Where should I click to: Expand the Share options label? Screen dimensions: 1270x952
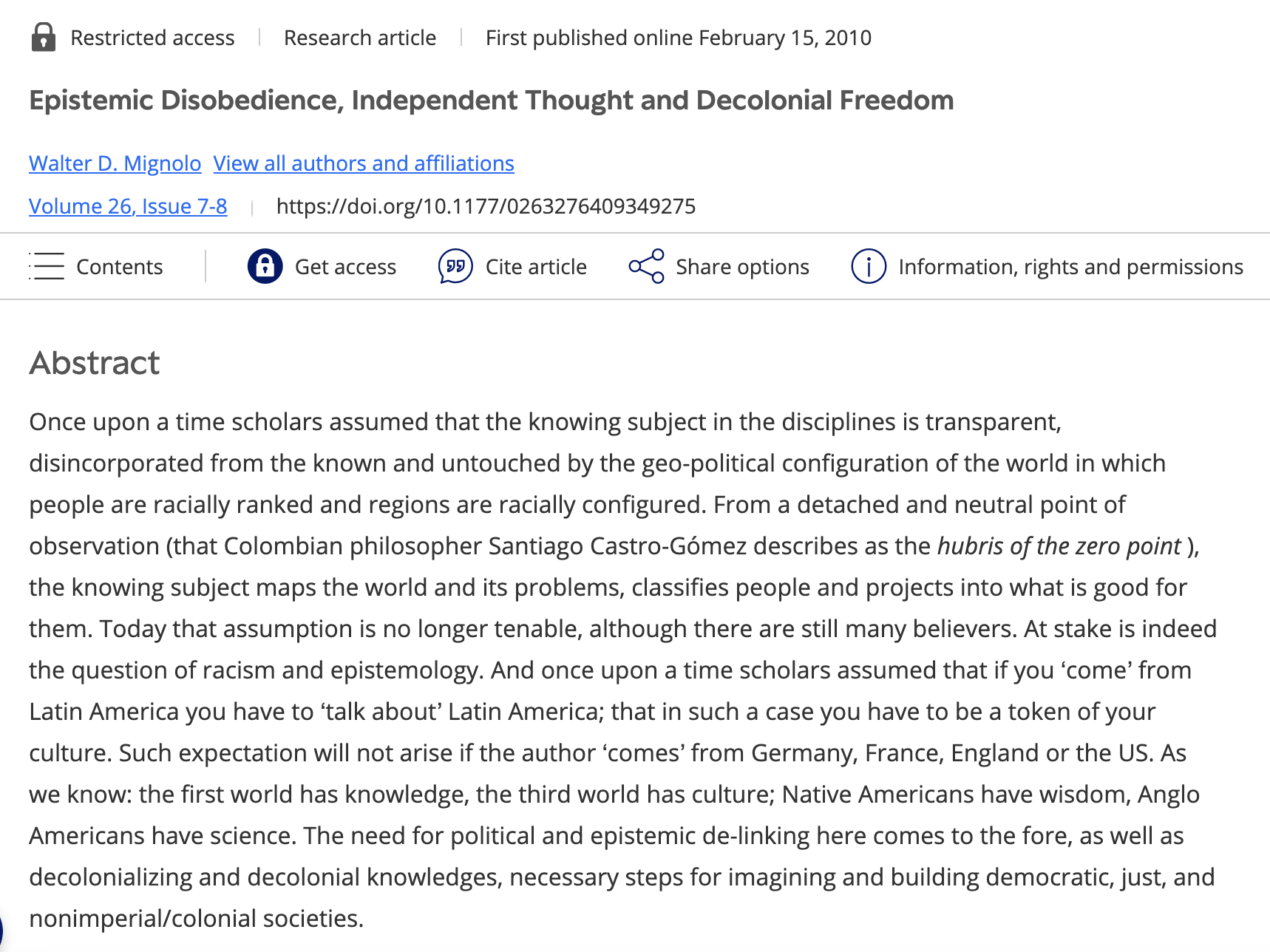742,267
